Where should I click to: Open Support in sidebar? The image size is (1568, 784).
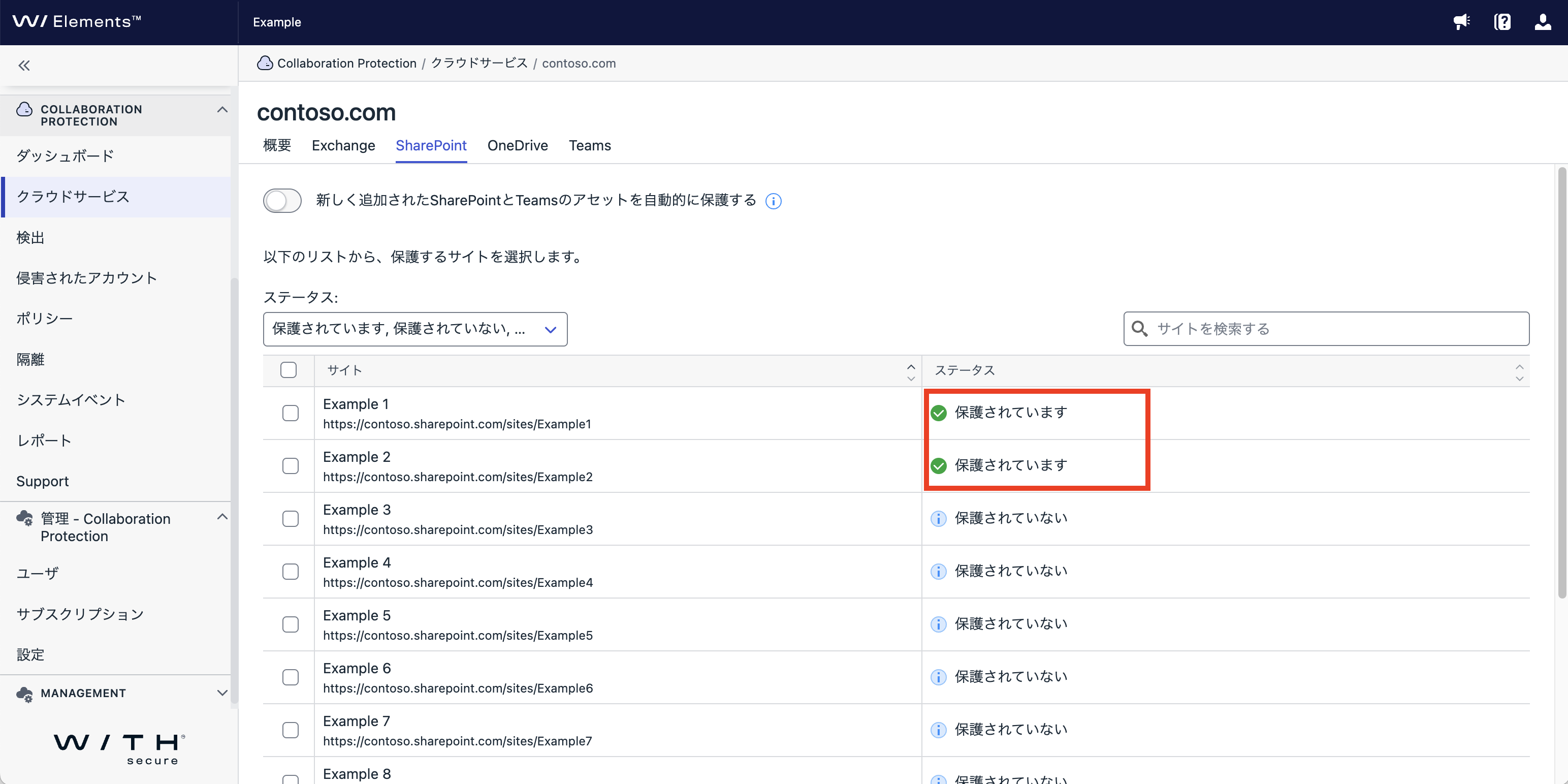point(116,482)
